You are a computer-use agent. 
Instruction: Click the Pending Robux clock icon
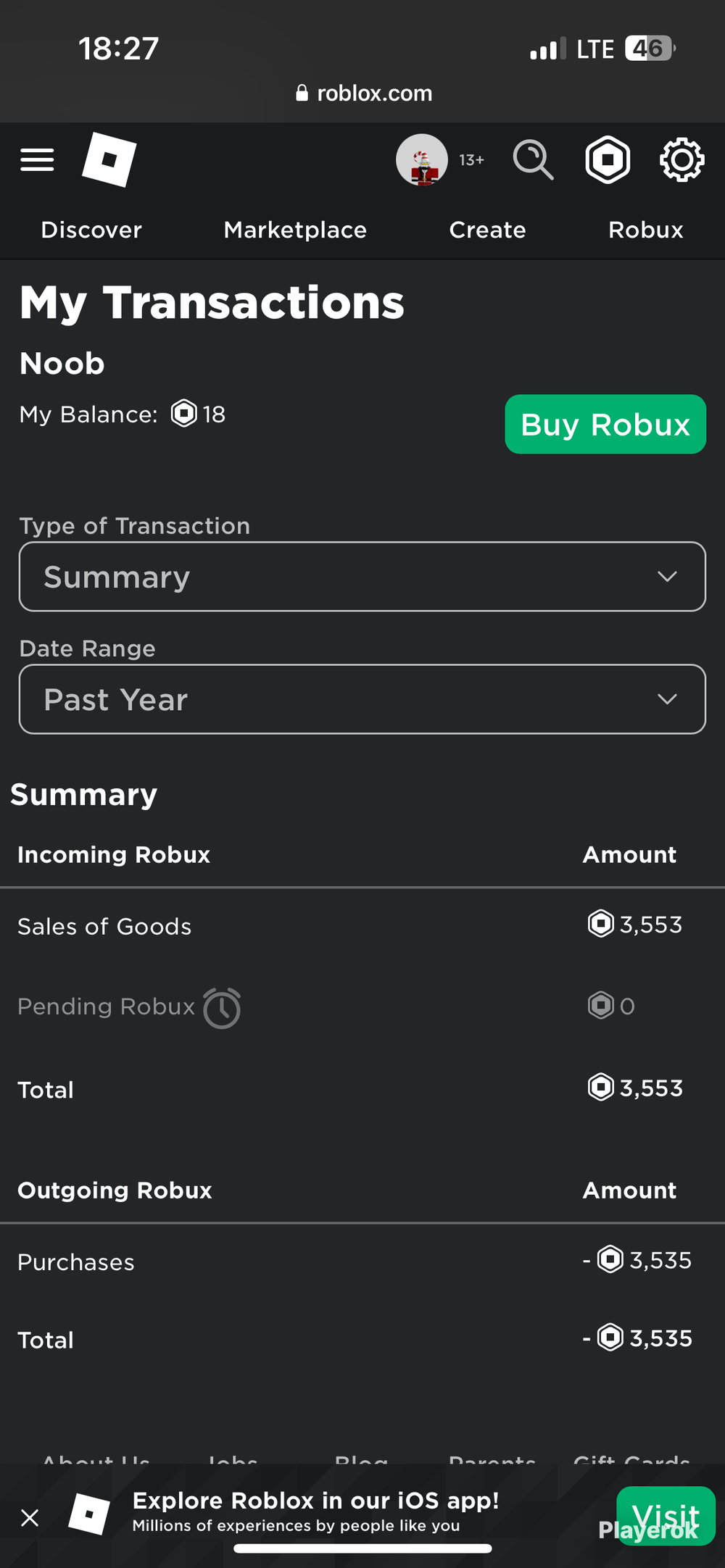[222, 1008]
